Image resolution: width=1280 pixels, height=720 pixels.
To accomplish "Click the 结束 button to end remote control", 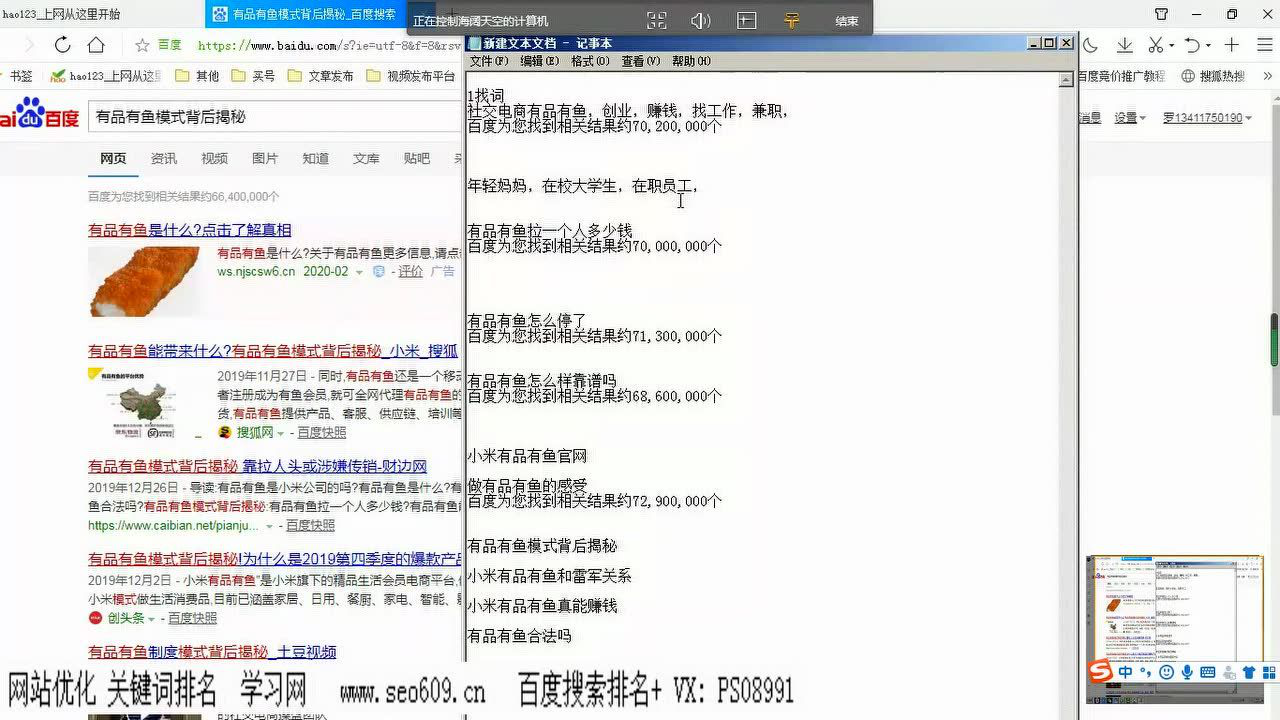I will pyautogui.click(x=846, y=20).
